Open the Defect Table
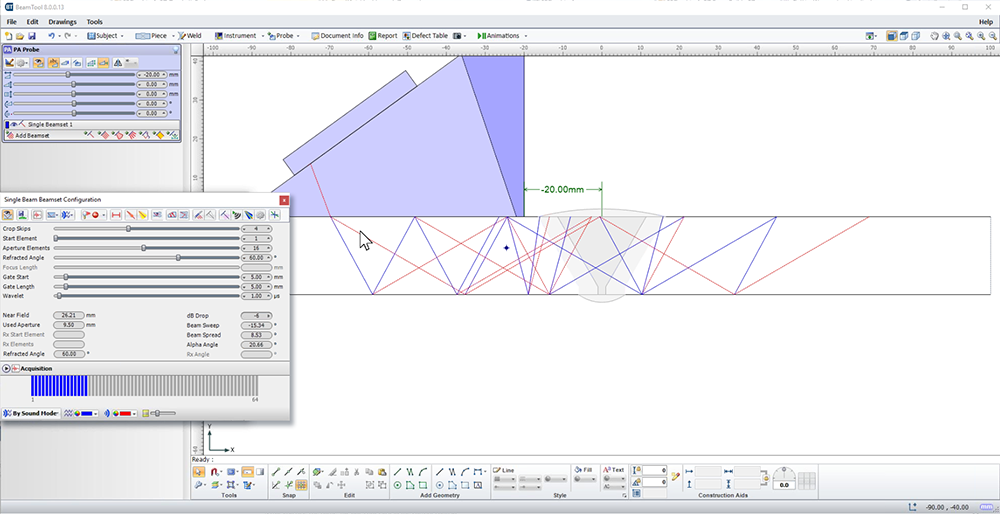This screenshot has width=1000, height=514. coord(427,36)
